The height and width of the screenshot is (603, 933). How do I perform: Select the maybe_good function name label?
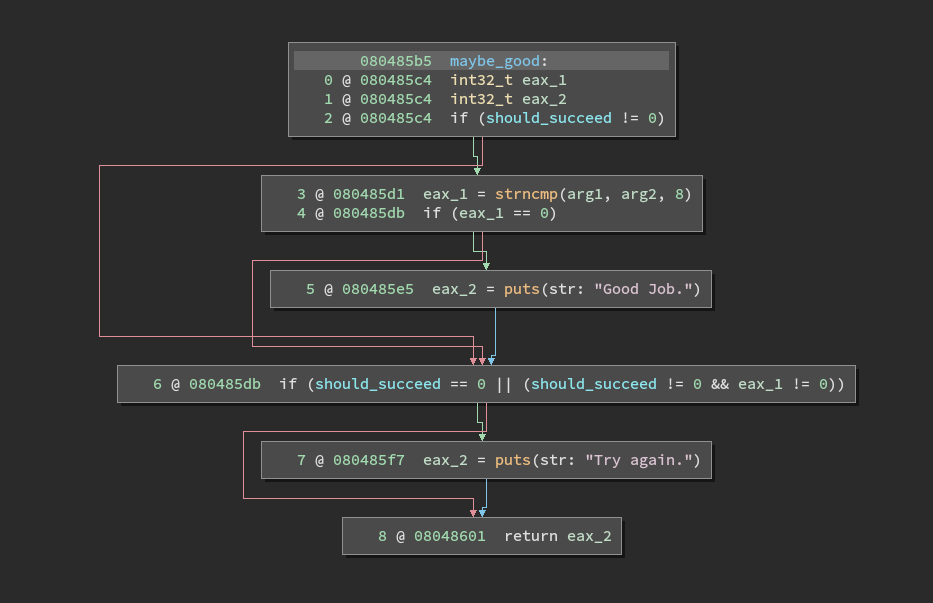(494, 61)
